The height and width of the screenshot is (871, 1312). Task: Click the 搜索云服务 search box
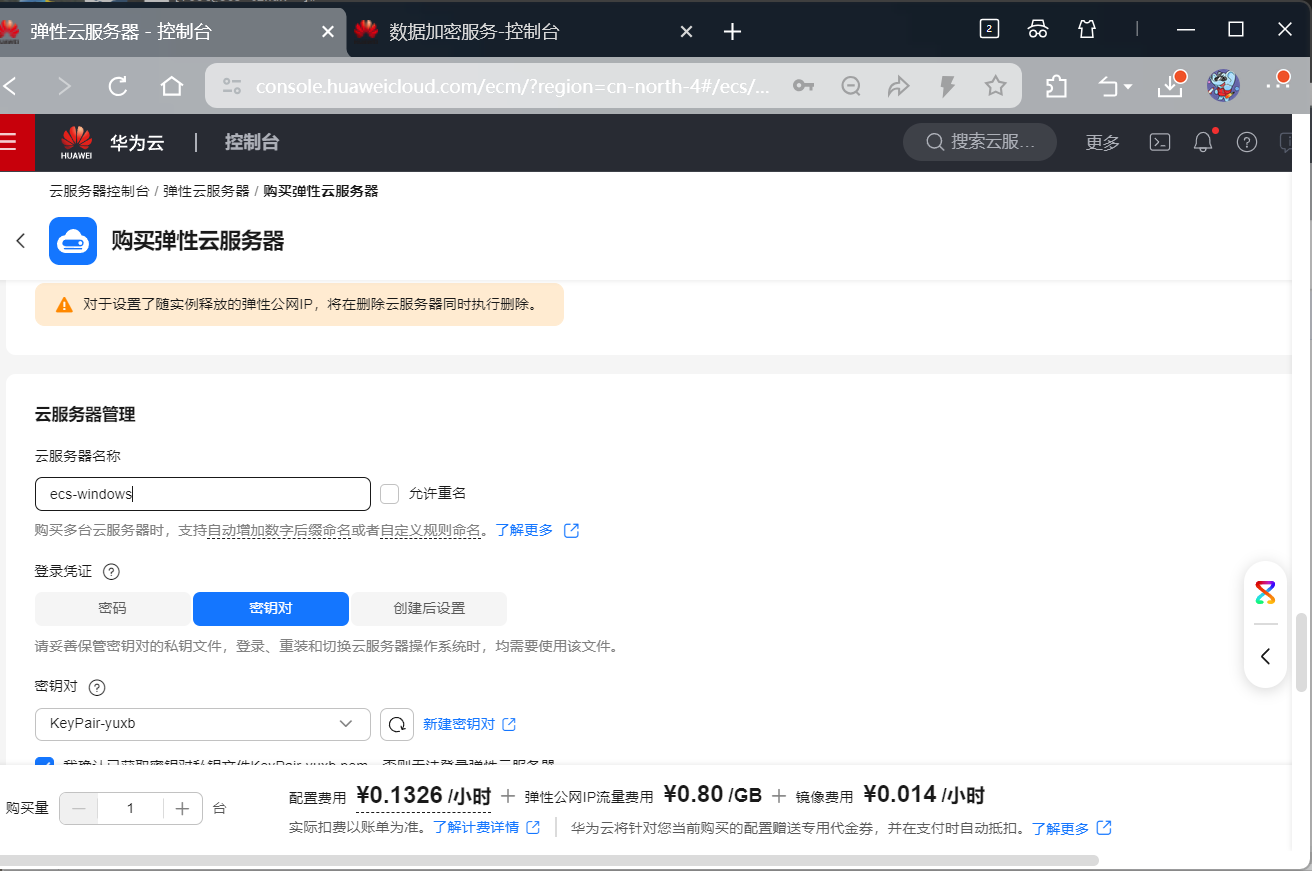[980, 142]
